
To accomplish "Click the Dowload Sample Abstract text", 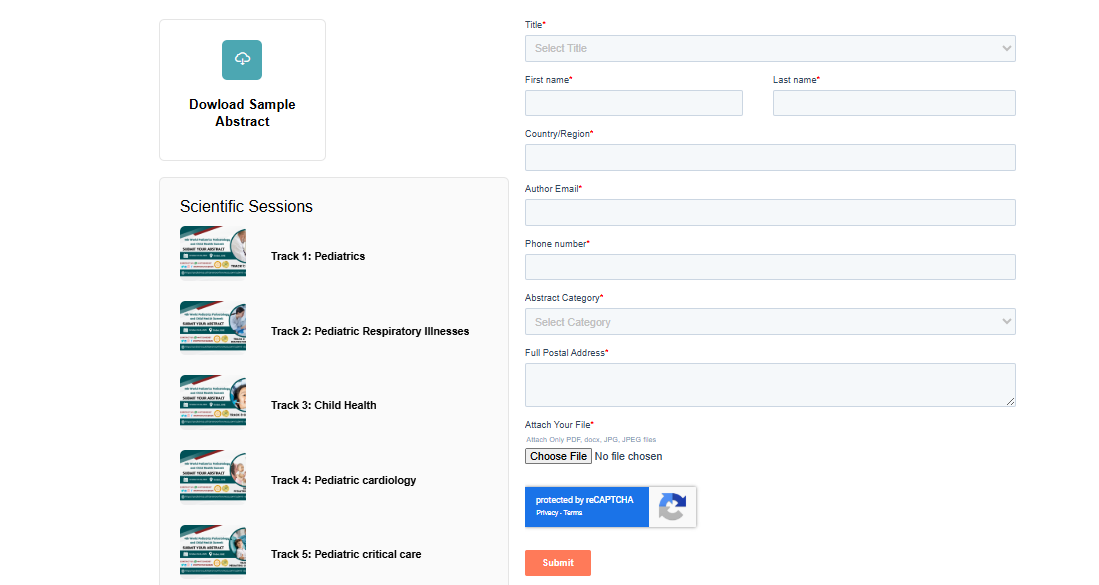I will 242,113.
